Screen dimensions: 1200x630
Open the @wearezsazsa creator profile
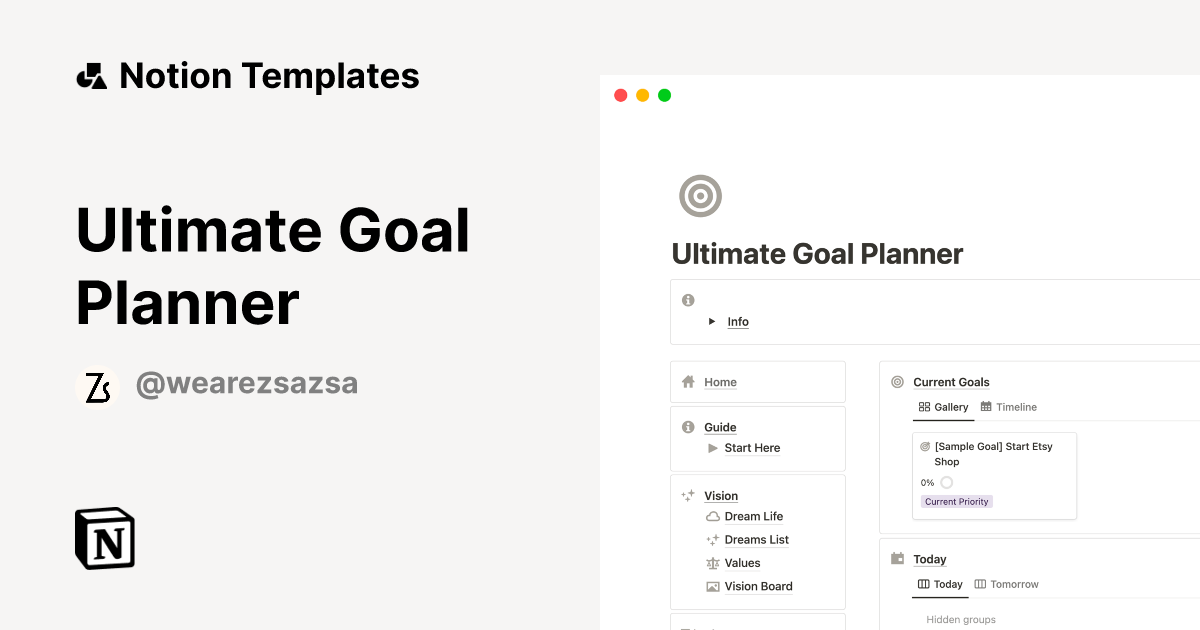[x=246, y=384]
